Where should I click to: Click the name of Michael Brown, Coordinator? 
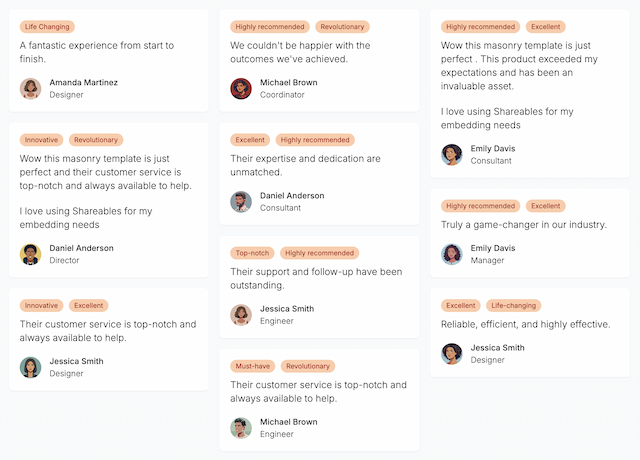pyautogui.click(x=289, y=82)
